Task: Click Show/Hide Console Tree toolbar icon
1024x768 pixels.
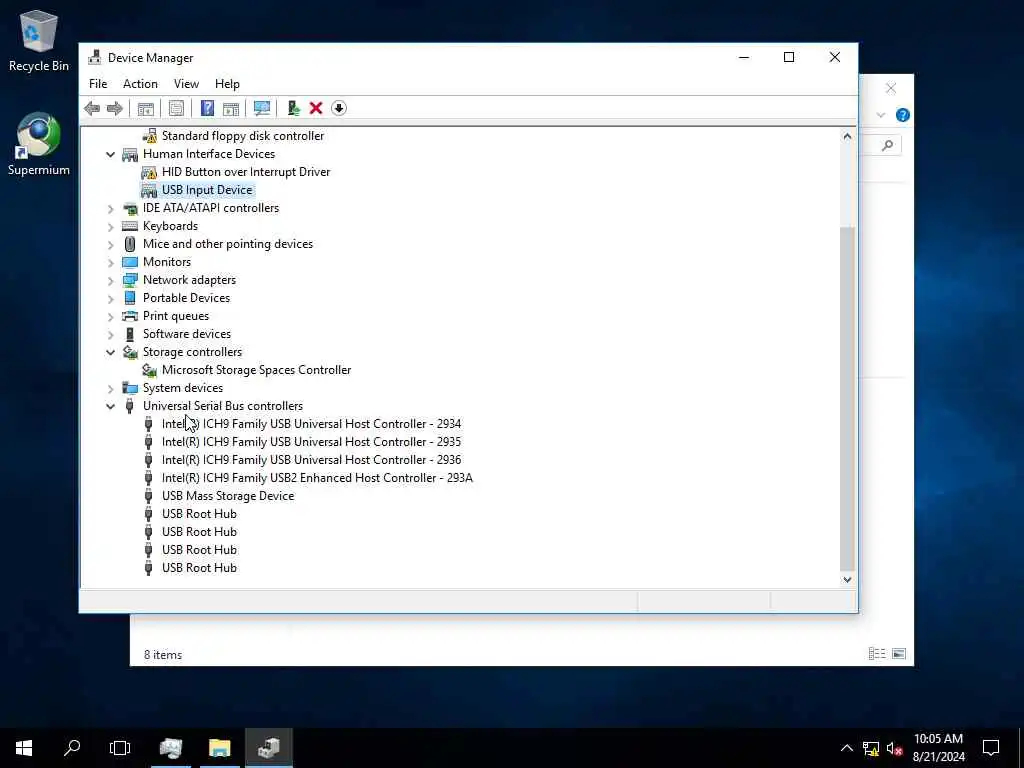Action: coord(146,108)
